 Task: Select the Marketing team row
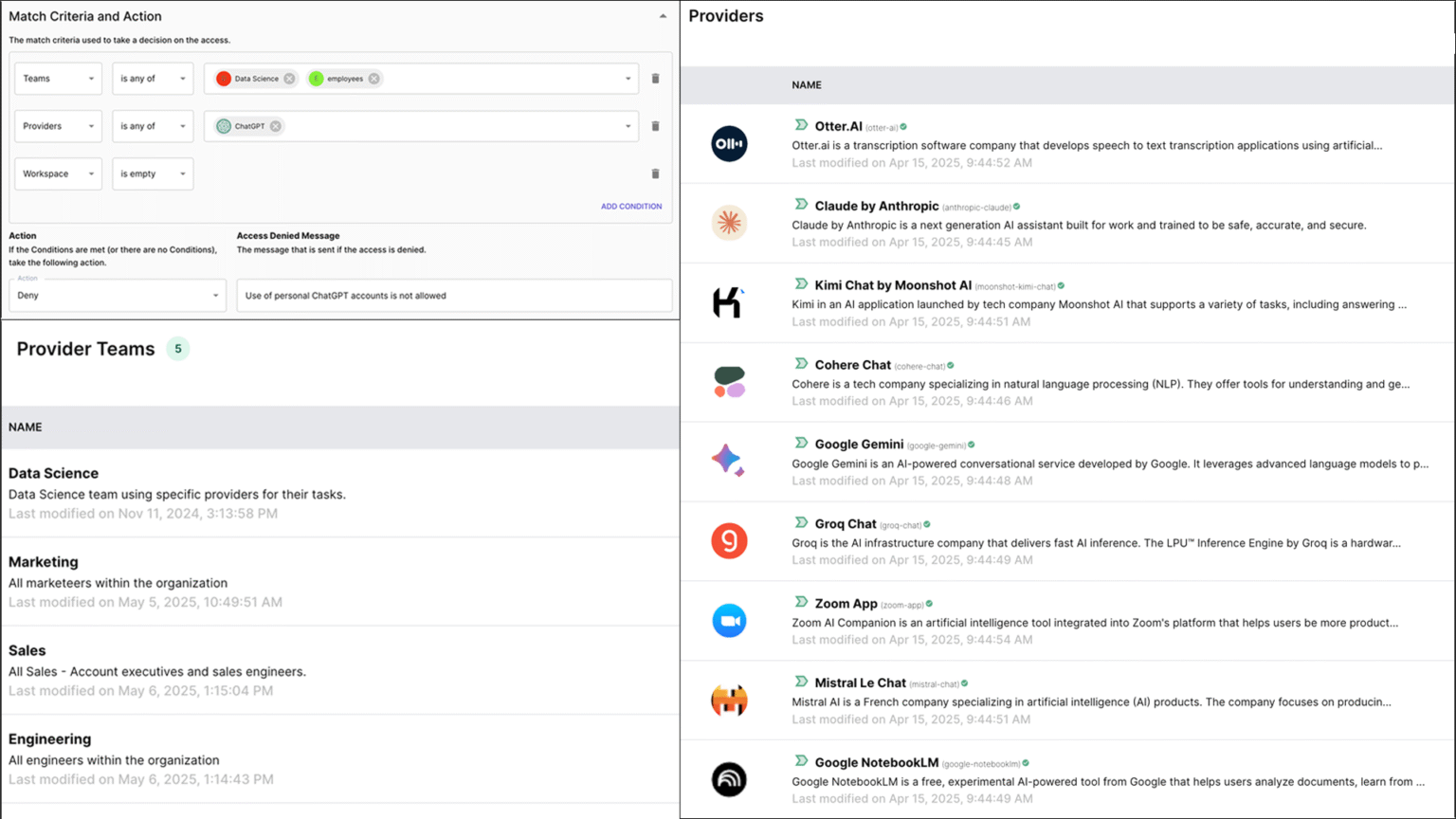(x=44, y=562)
